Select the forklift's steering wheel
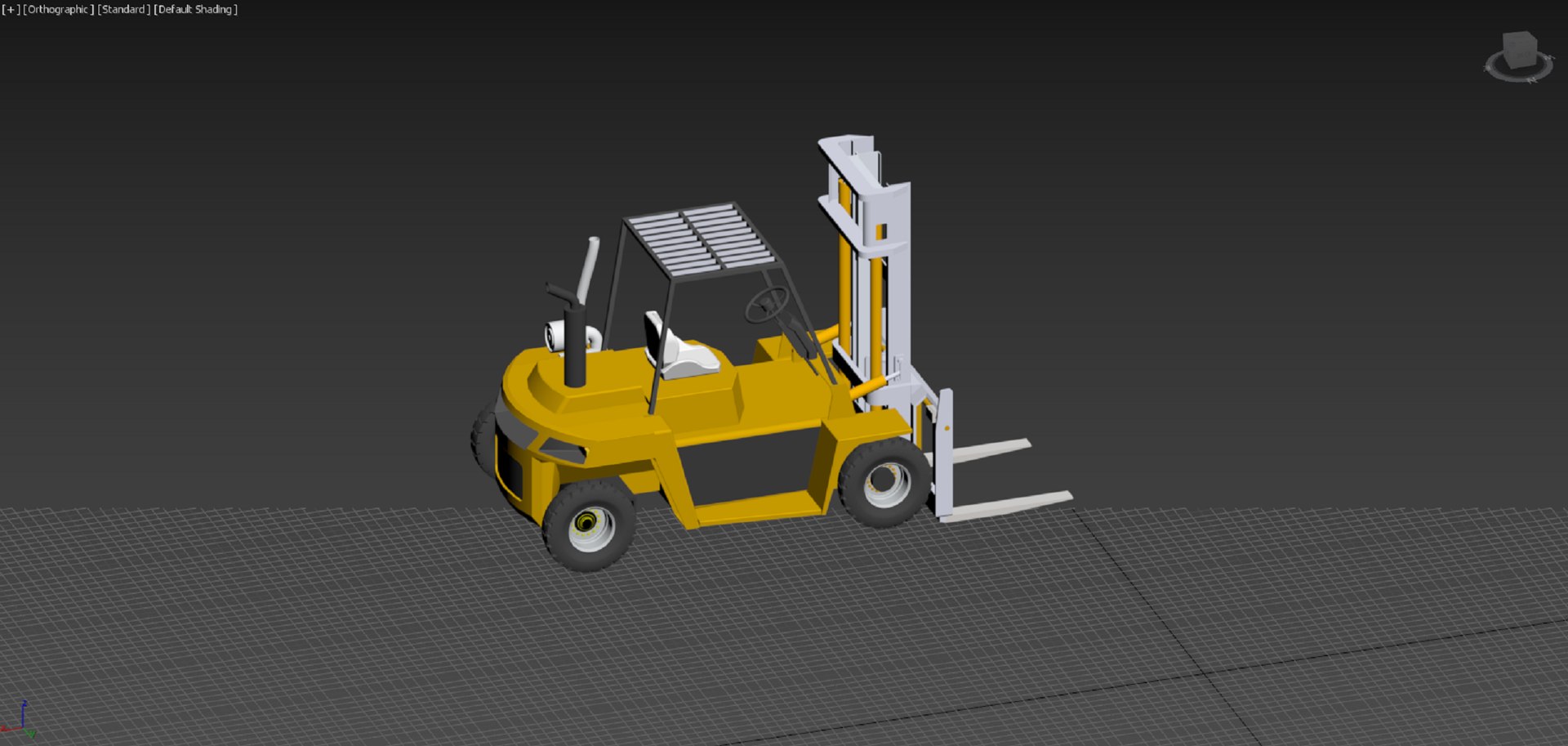The height and width of the screenshot is (746, 1568). click(x=767, y=305)
